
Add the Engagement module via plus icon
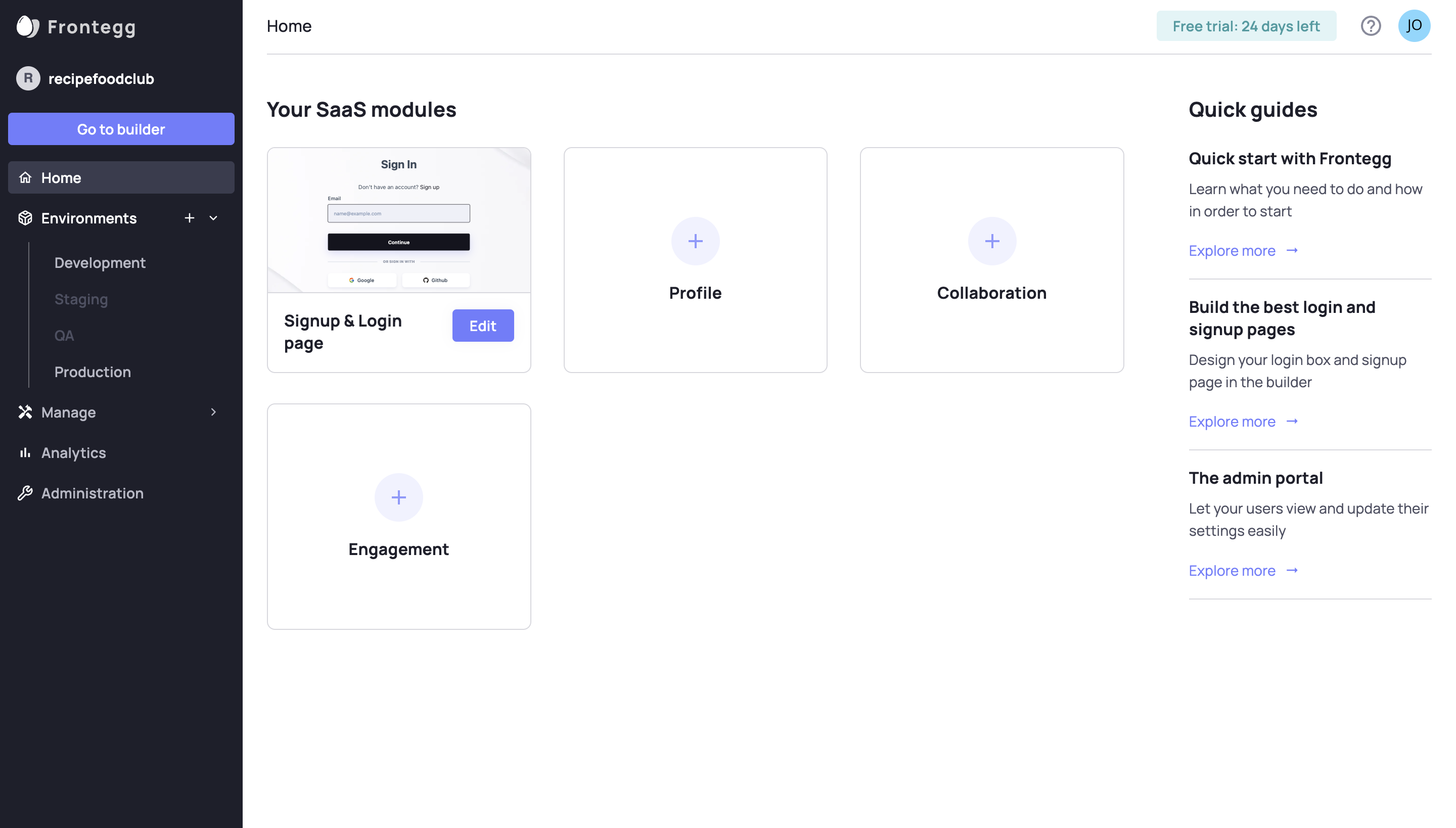tap(398, 497)
